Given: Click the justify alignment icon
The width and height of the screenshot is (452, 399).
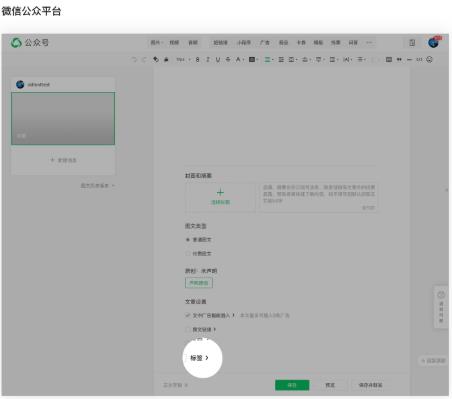Looking at the screenshot, I should coord(281,60).
